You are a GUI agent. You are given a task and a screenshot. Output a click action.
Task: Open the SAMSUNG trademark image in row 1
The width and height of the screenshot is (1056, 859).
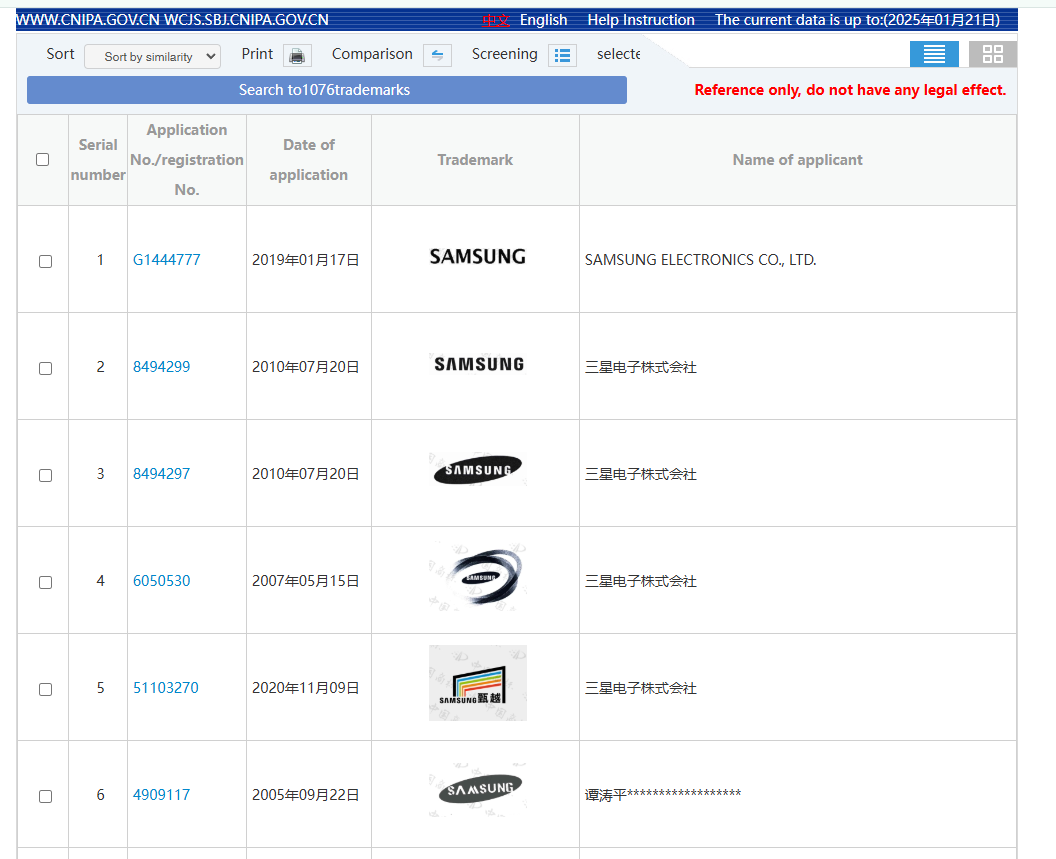pyautogui.click(x=477, y=257)
